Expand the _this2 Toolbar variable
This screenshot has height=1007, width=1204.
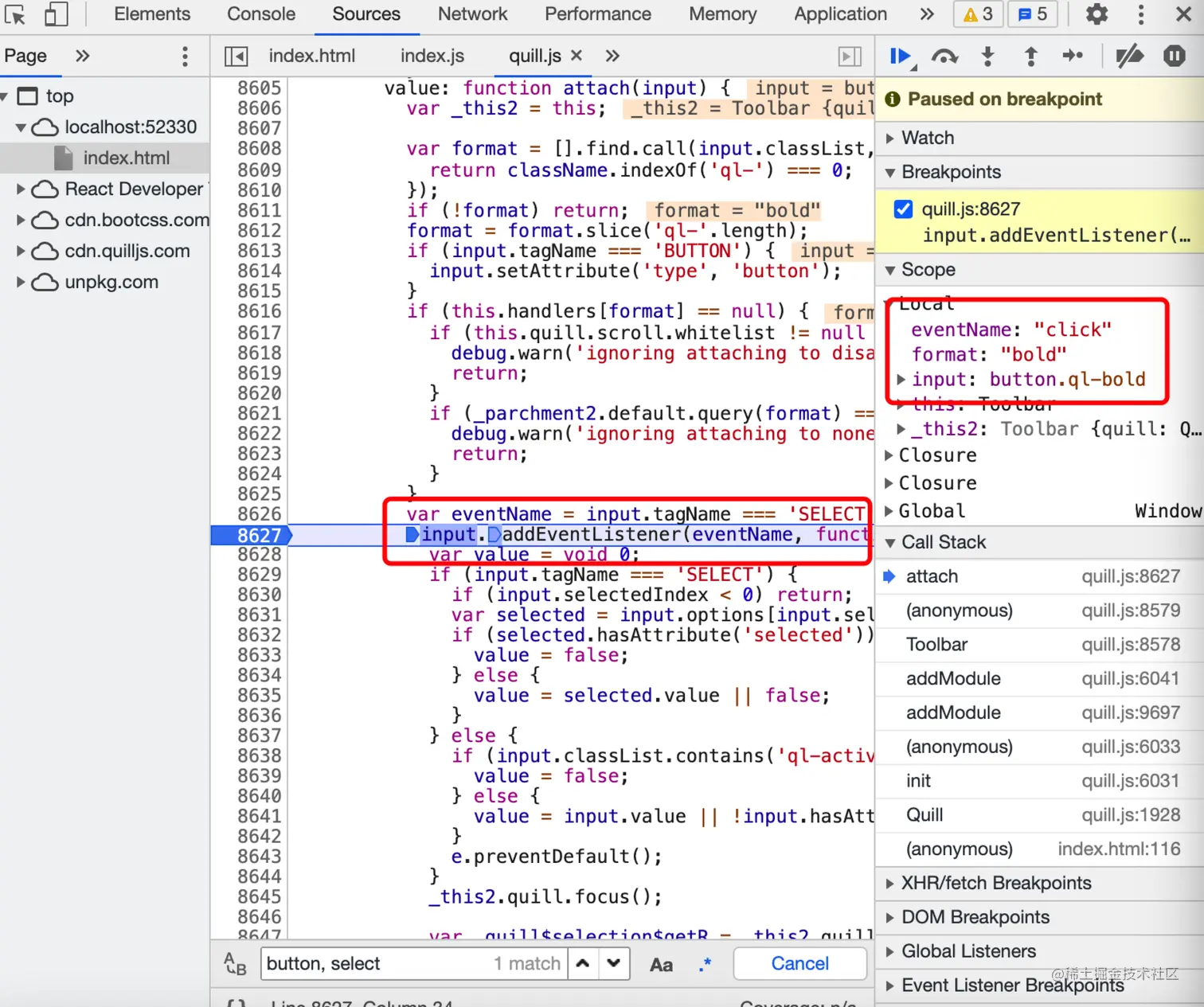(901, 429)
